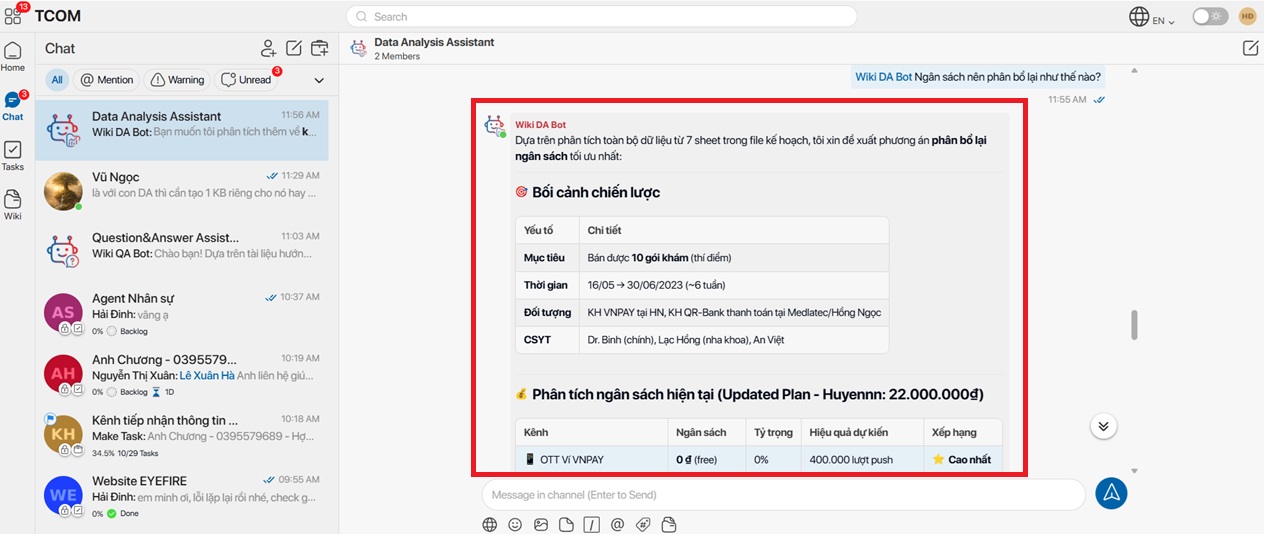Screen dimensions: 1264x548
Task: Open the Vũ Ngọc conversation
Action: coord(182,190)
